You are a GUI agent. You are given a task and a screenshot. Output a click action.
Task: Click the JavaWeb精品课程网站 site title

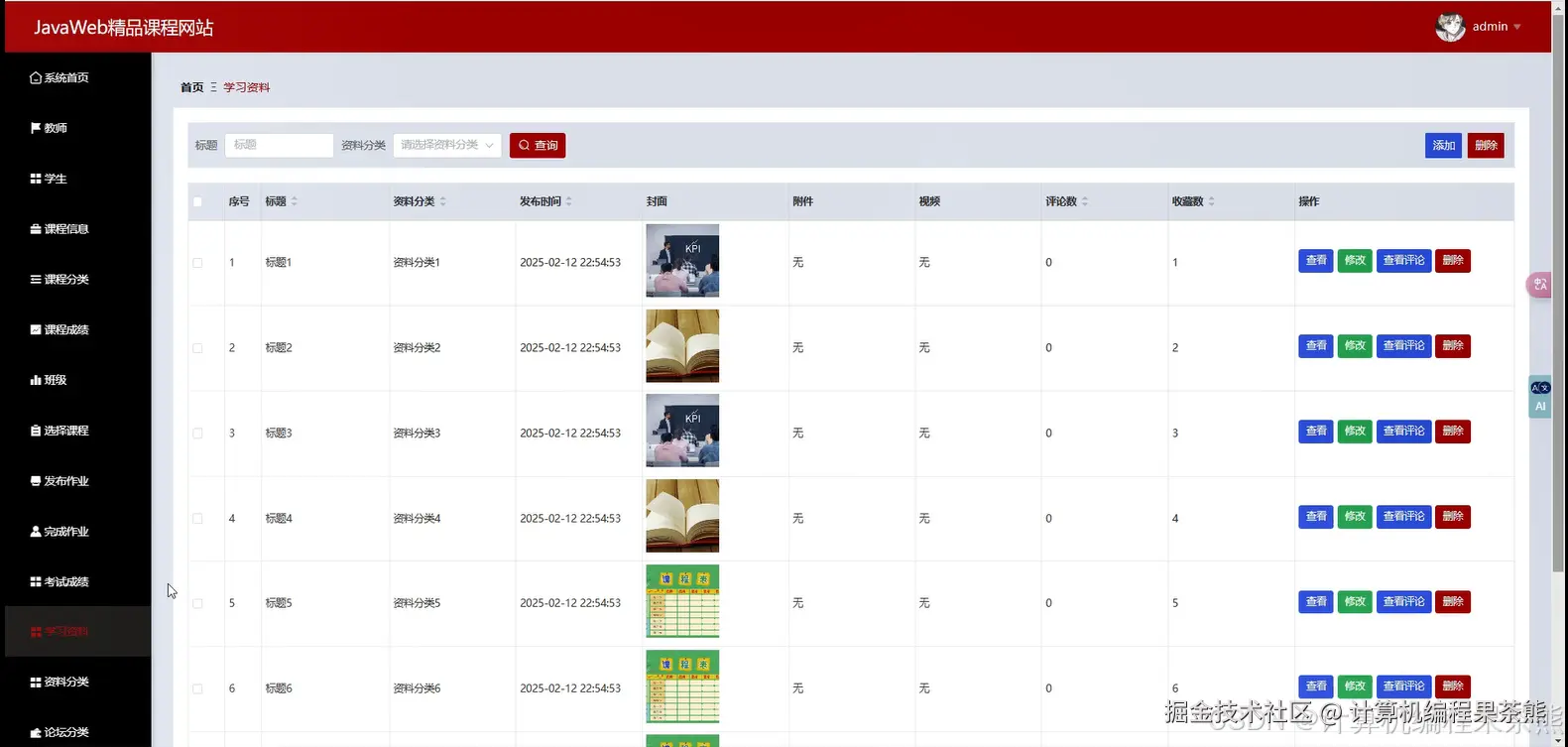(124, 28)
